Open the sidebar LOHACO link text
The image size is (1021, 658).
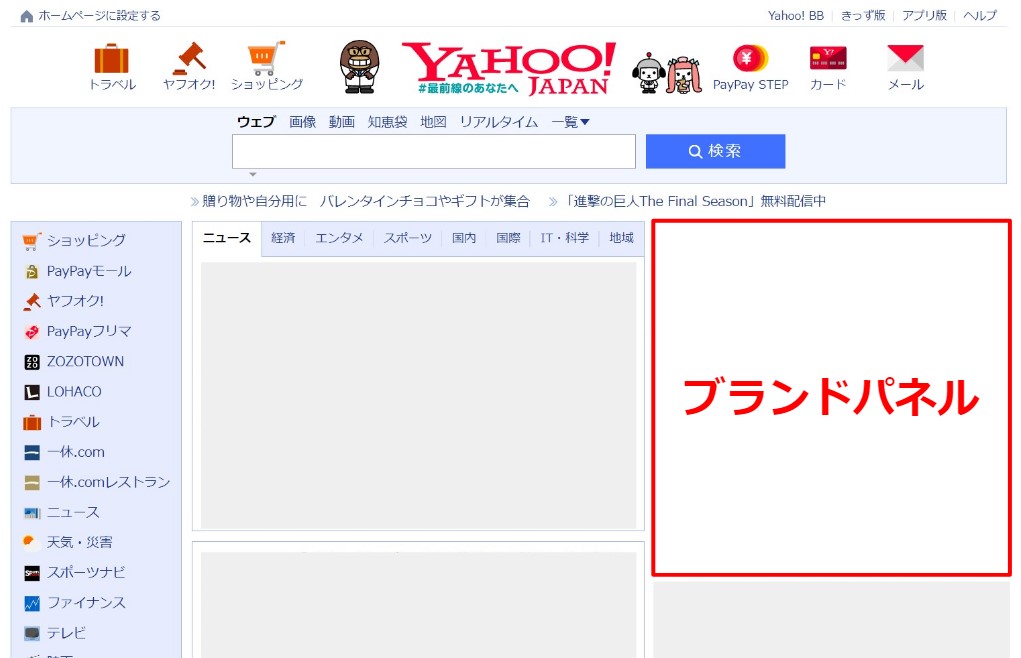pyautogui.click(x=74, y=392)
